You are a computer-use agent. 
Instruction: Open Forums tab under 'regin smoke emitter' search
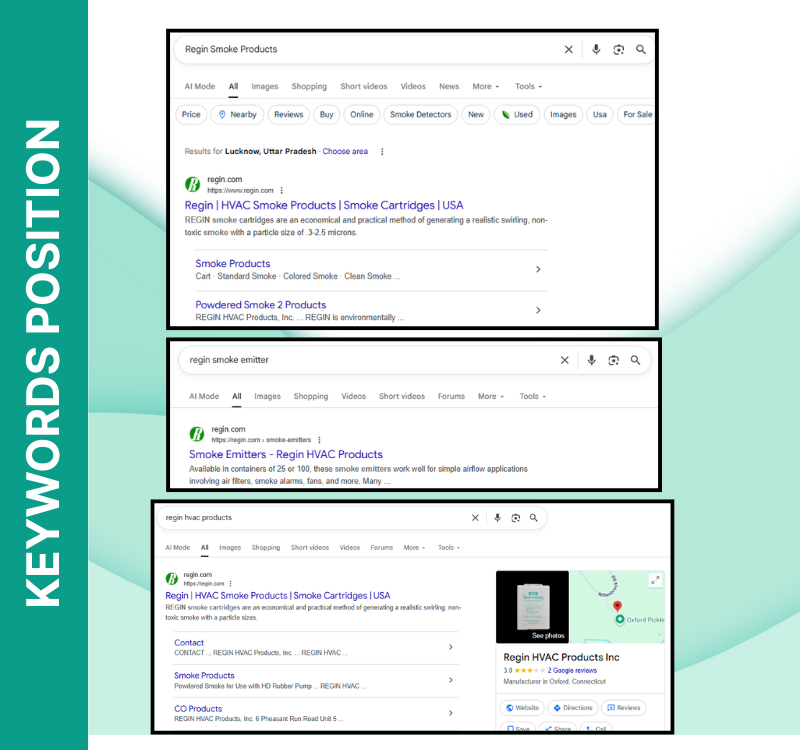point(451,396)
